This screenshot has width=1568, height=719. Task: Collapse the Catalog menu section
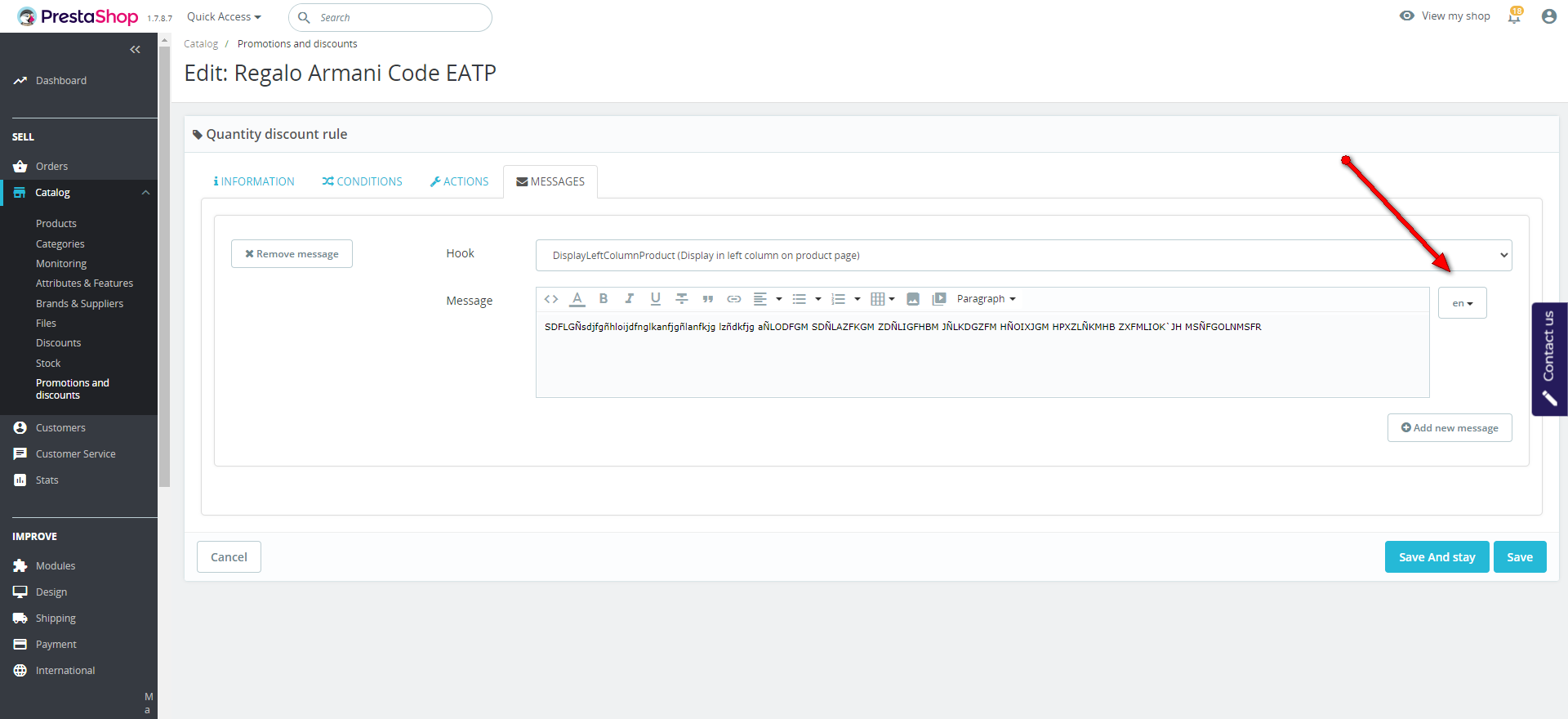pyautogui.click(x=146, y=193)
